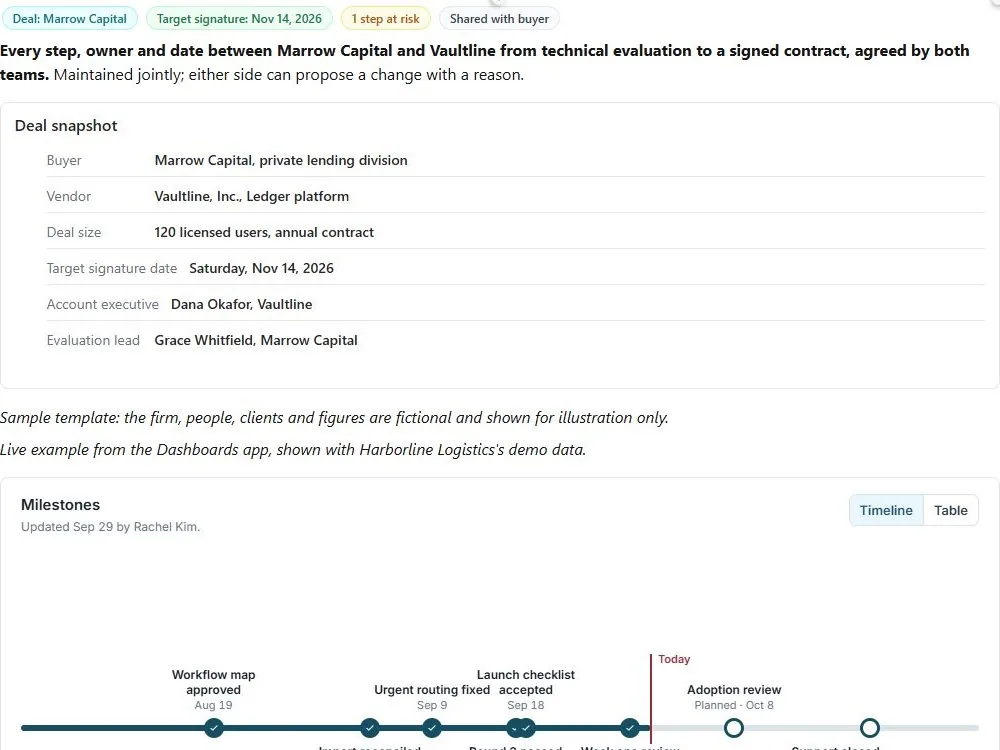Click 'Live example from the Dashboards app' line

coord(293,450)
